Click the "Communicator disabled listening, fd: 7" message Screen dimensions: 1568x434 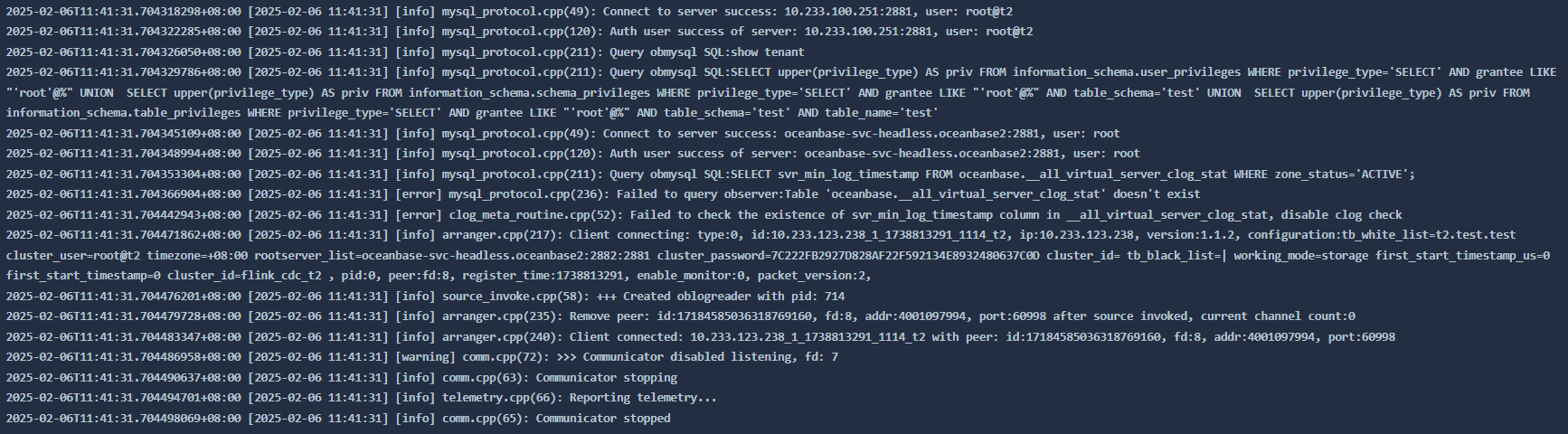point(710,357)
